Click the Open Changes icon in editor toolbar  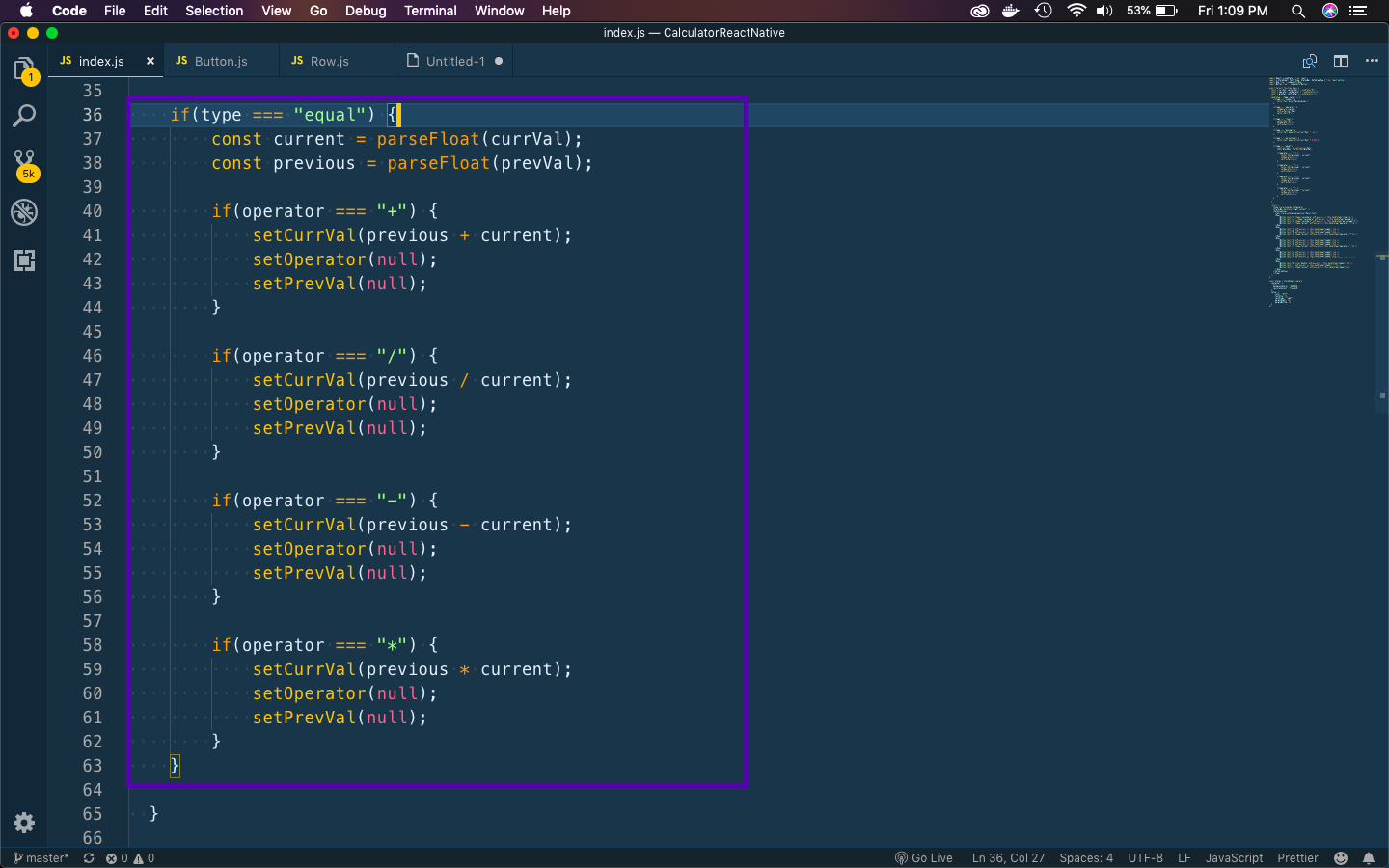click(1309, 61)
